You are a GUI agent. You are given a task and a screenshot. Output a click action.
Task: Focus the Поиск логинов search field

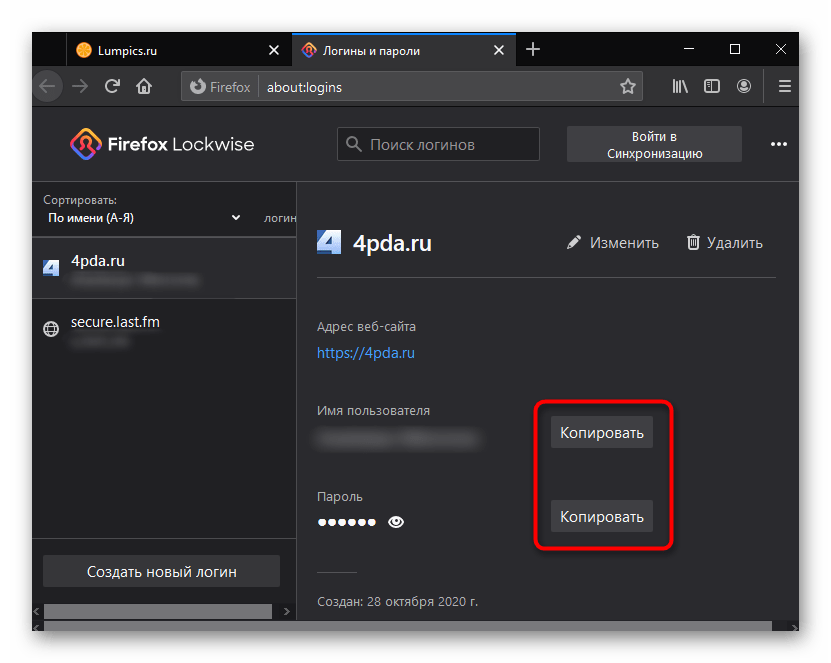point(438,144)
